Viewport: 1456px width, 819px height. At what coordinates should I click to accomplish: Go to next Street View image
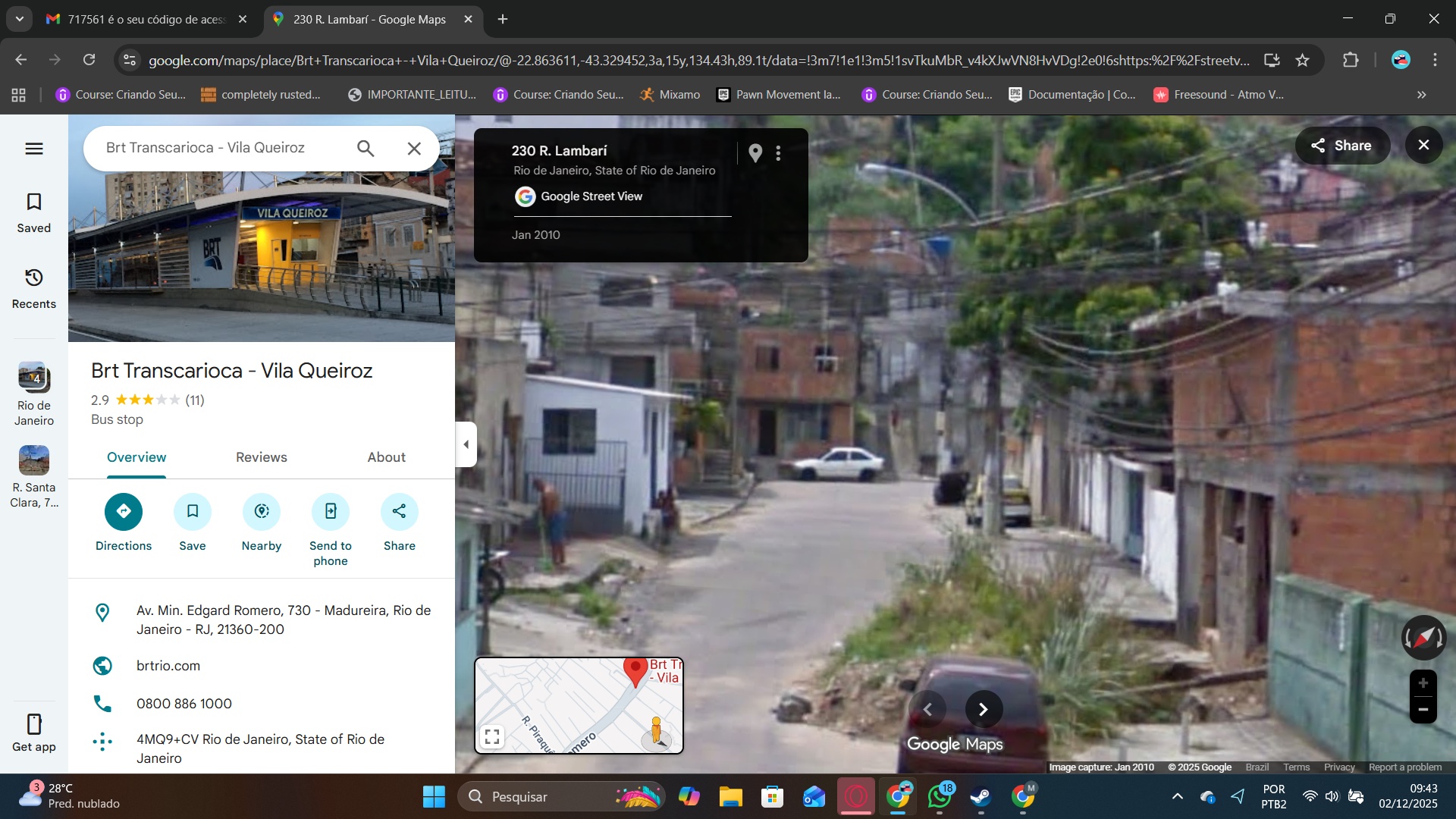[x=984, y=709]
